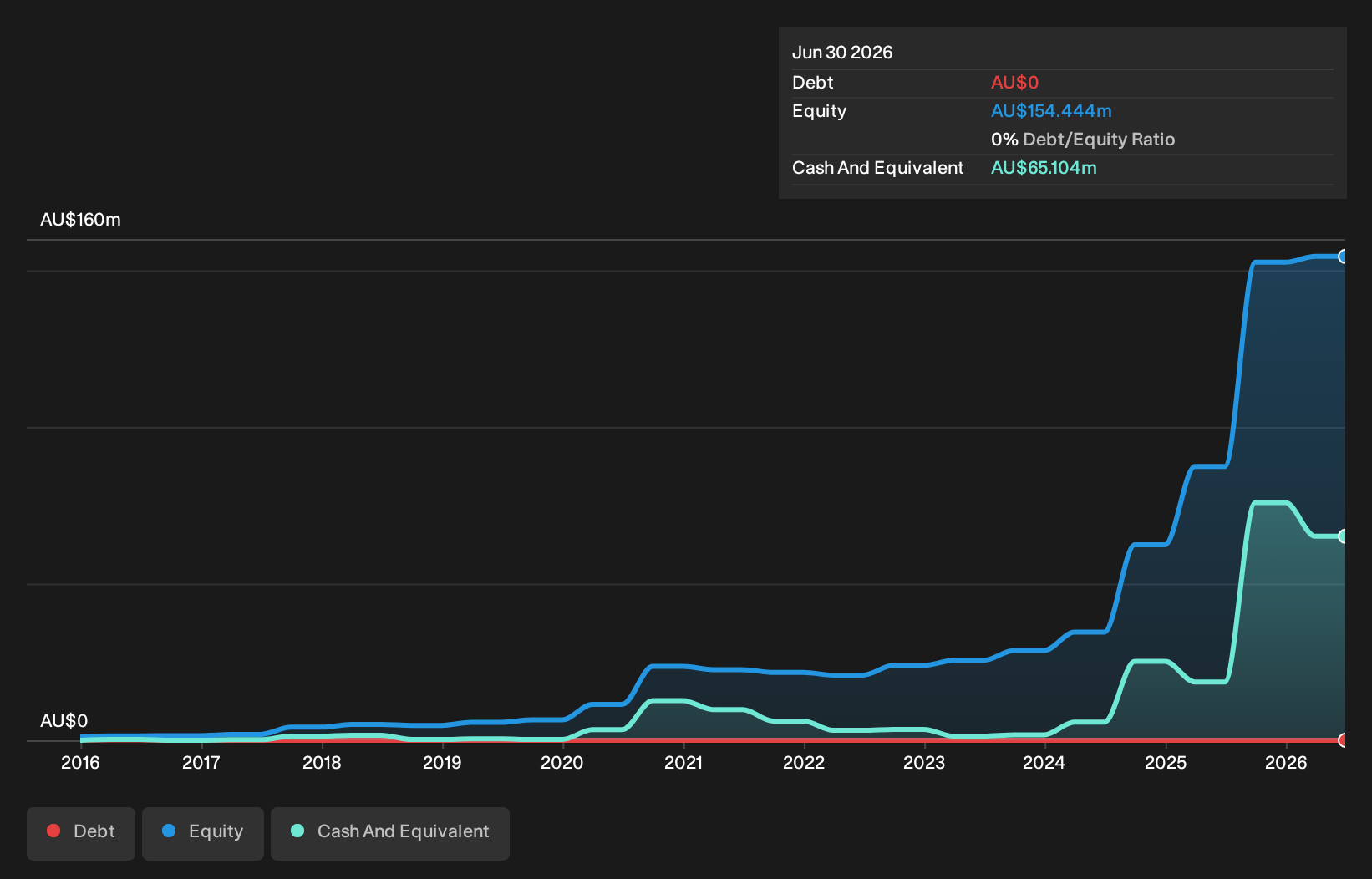The image size is (1372, 879).
Task: Toggle the Cash And Equivalent legend series
Action: (390, 833)
